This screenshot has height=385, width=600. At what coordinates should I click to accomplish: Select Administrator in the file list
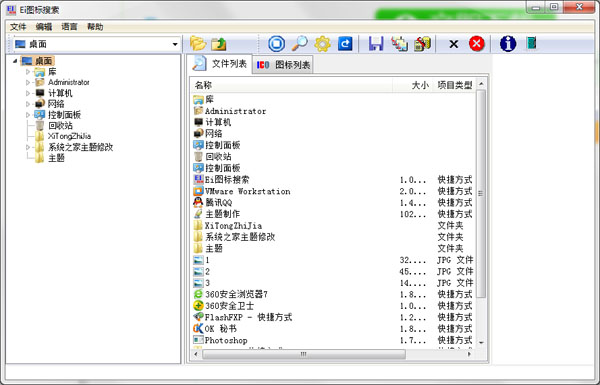(334, 111)
